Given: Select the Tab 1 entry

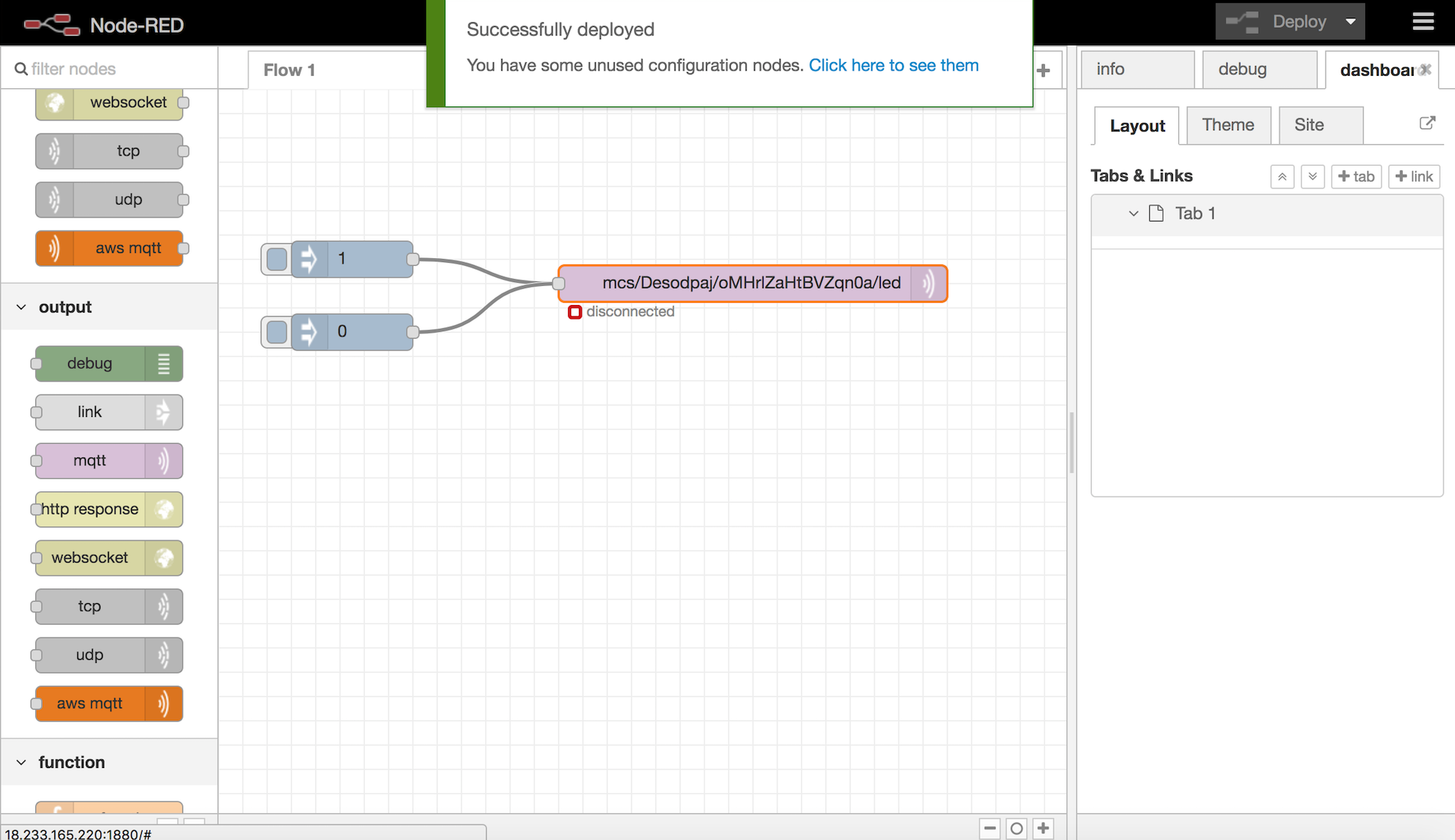Looking at the screenshot, I should coord(1266,214).
